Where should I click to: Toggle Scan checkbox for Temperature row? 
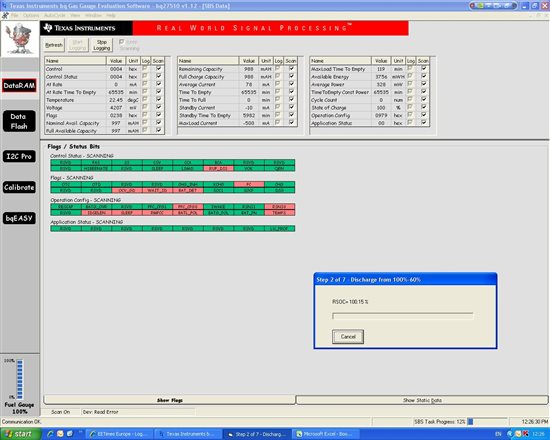pos(159,99)
